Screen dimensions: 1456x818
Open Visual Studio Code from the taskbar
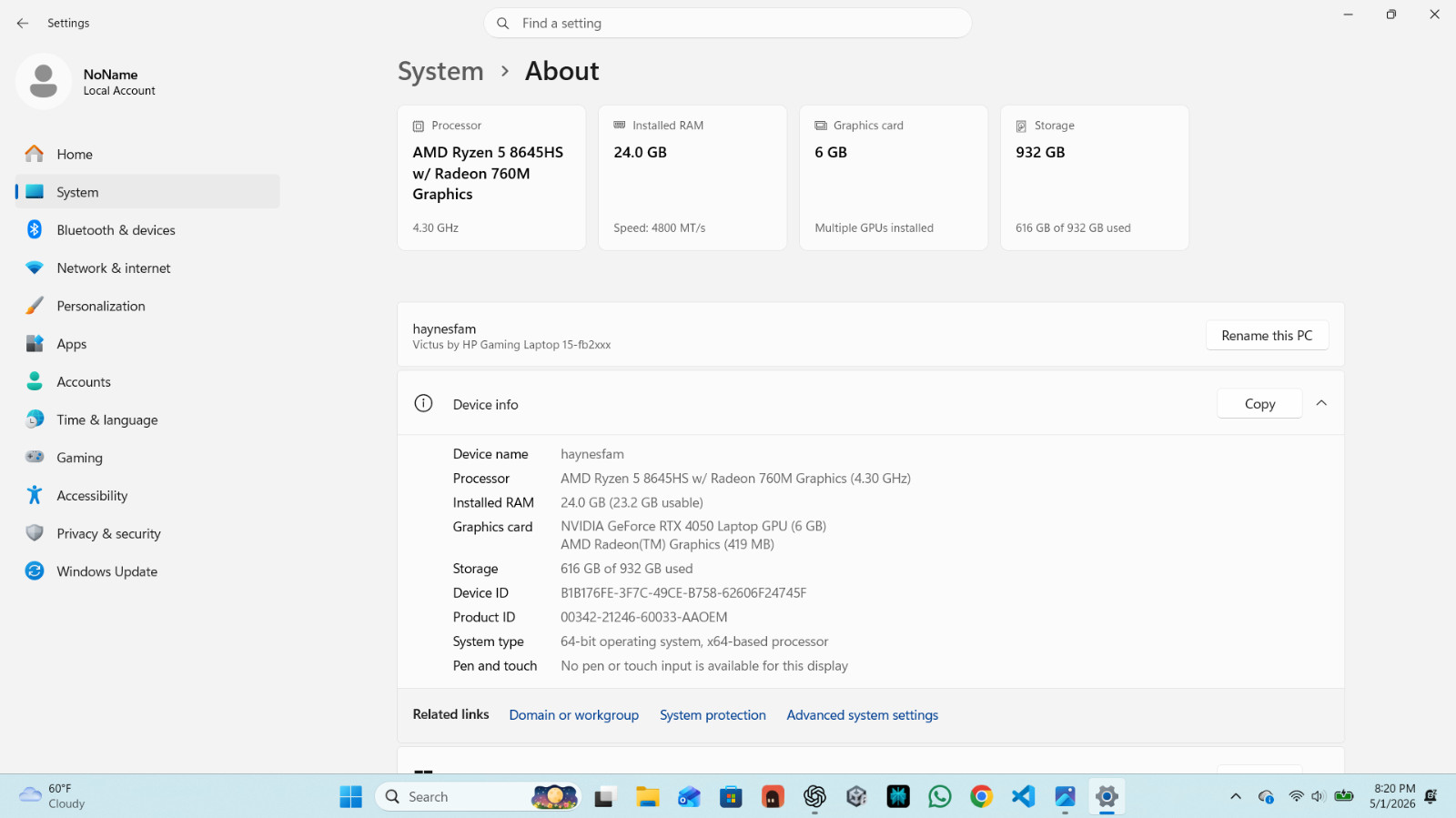[1024, 797]
